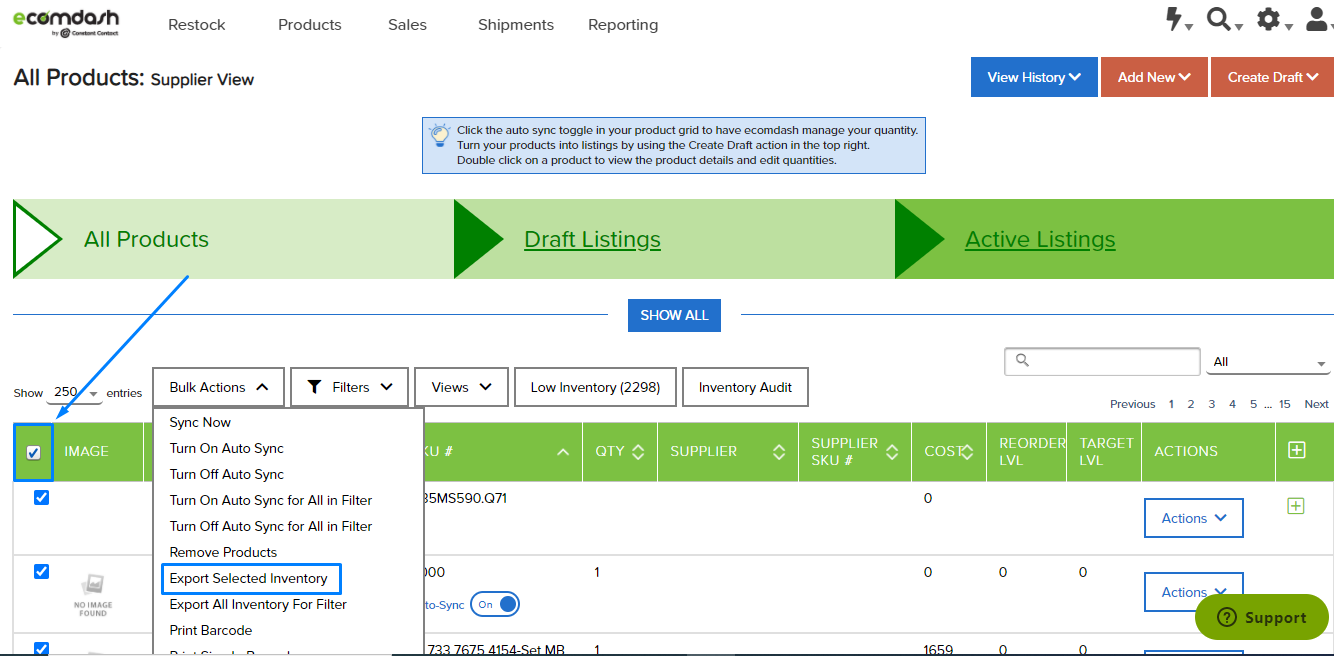1334x656 pixels.
Task: Open the Products menu
Action: tap(310, 25)
